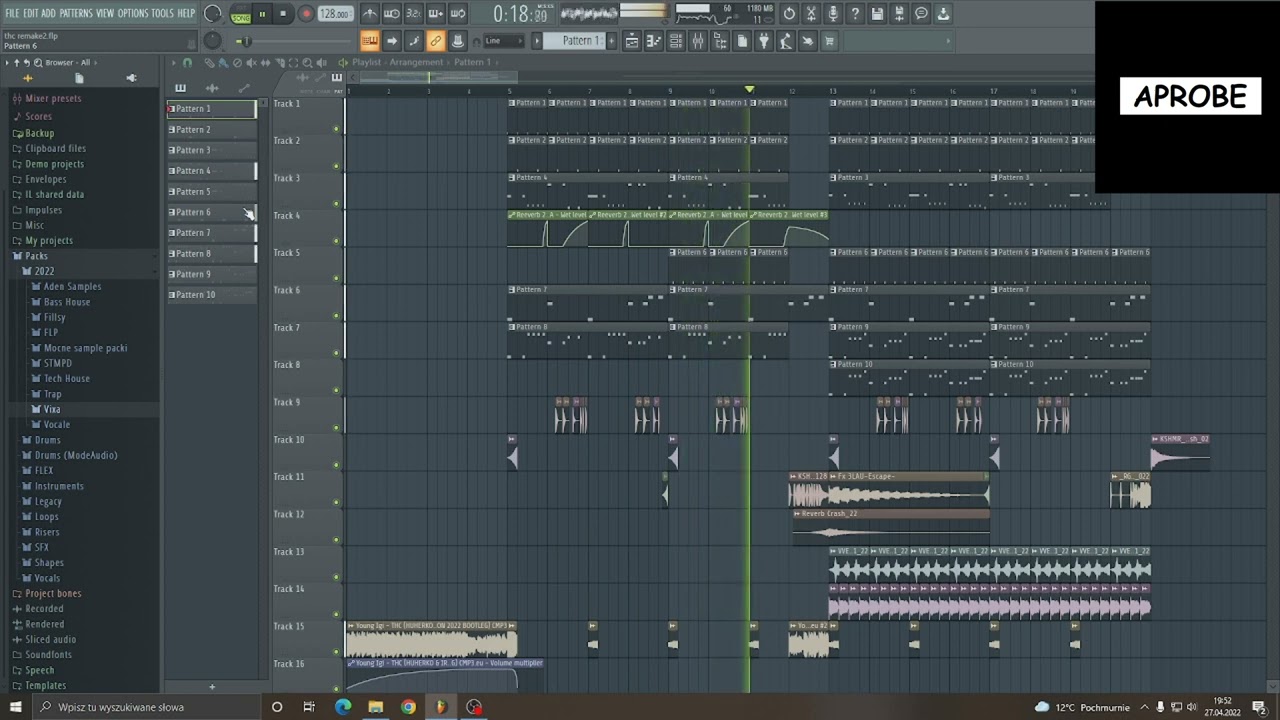This screenshot has height=720, width=1280.
Task: Toggle the playlist magnet snap icon
Action: point(187,62)
